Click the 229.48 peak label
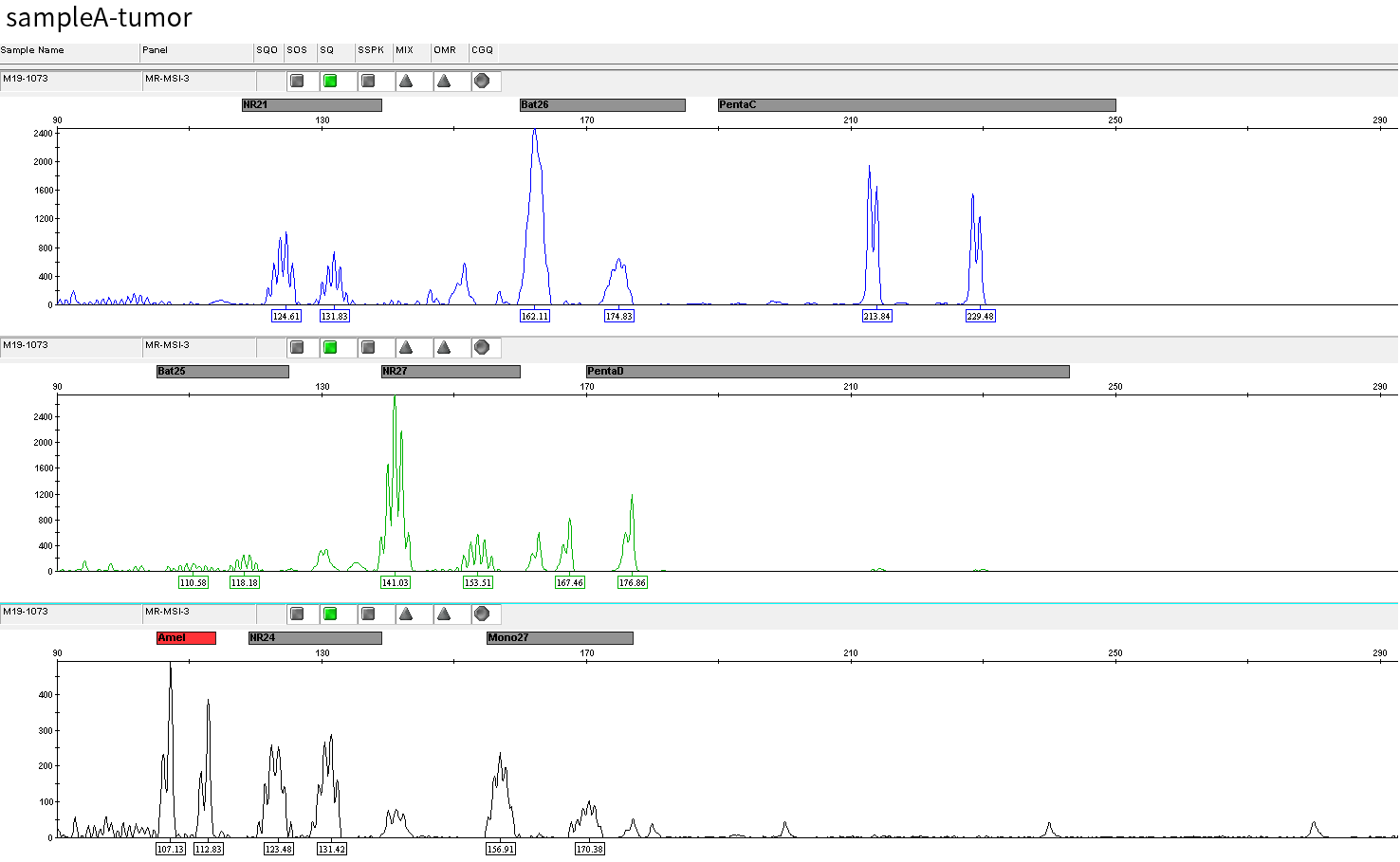The width and height of the screenshot is (1400, 862). click(x=981, y=316)
